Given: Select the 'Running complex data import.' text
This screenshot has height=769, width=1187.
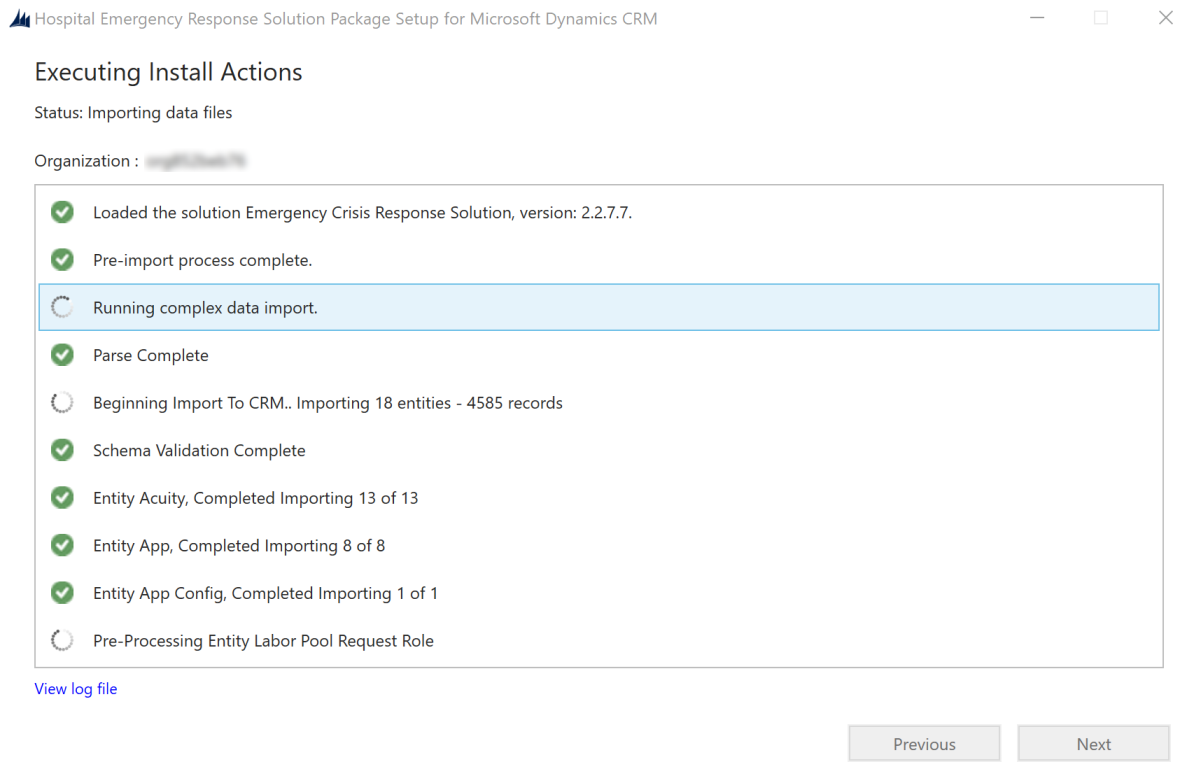Looking at the screenshot, I should click(x=205, y=308).
